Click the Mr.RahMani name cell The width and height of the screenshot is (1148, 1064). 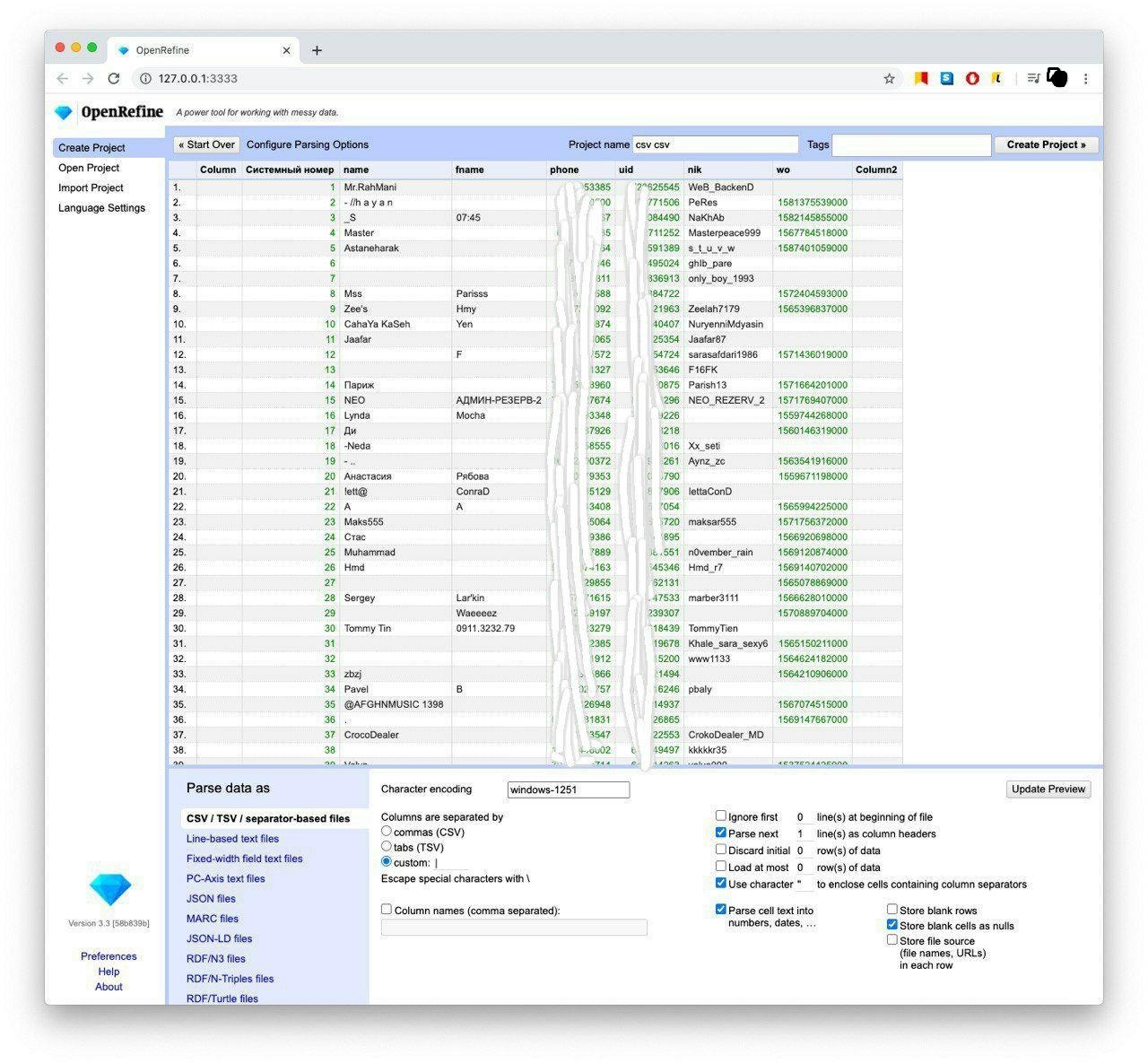point(396,188)
